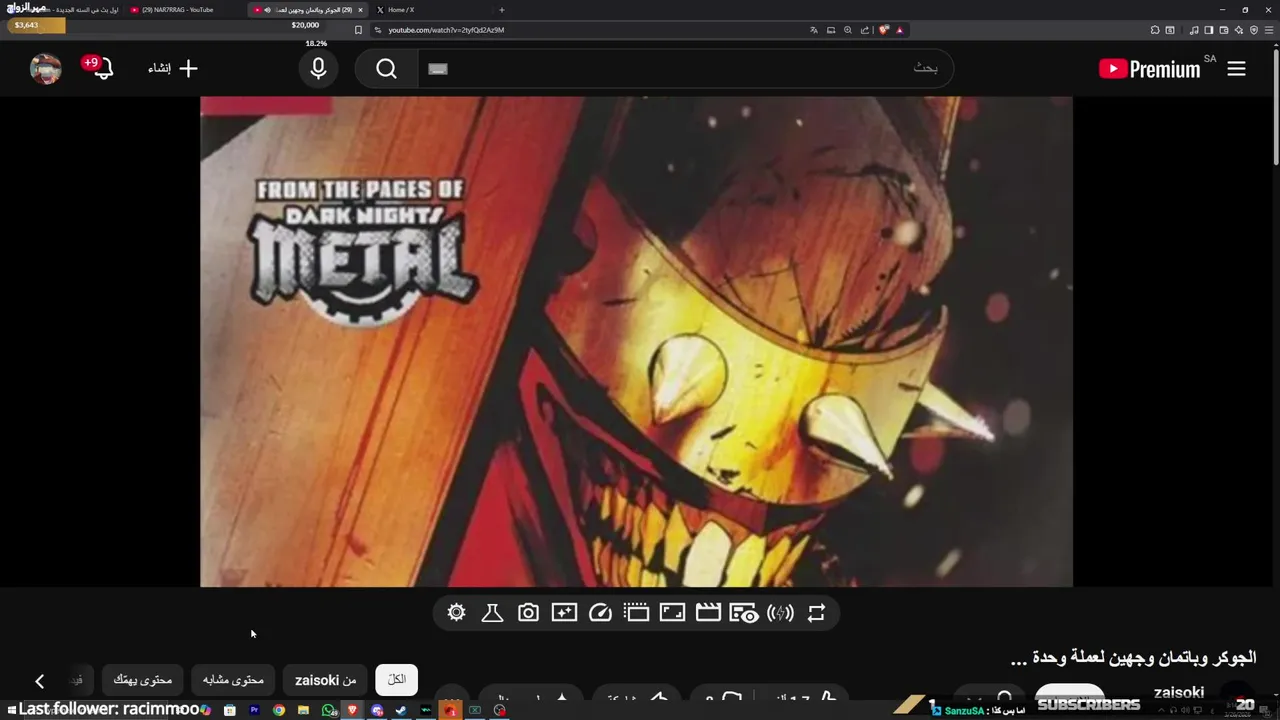Click the expand-corners fullscreen frame icon

coord(672,613)
